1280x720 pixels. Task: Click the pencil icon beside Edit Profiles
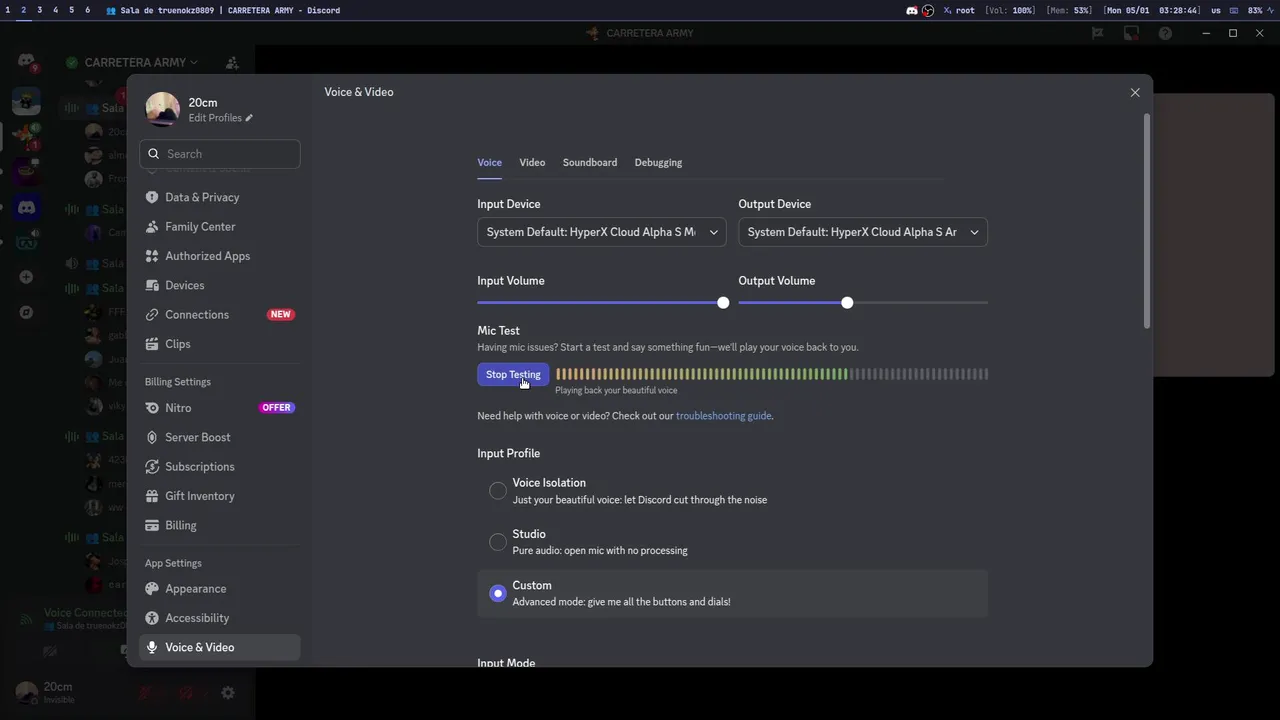(249, 118)
